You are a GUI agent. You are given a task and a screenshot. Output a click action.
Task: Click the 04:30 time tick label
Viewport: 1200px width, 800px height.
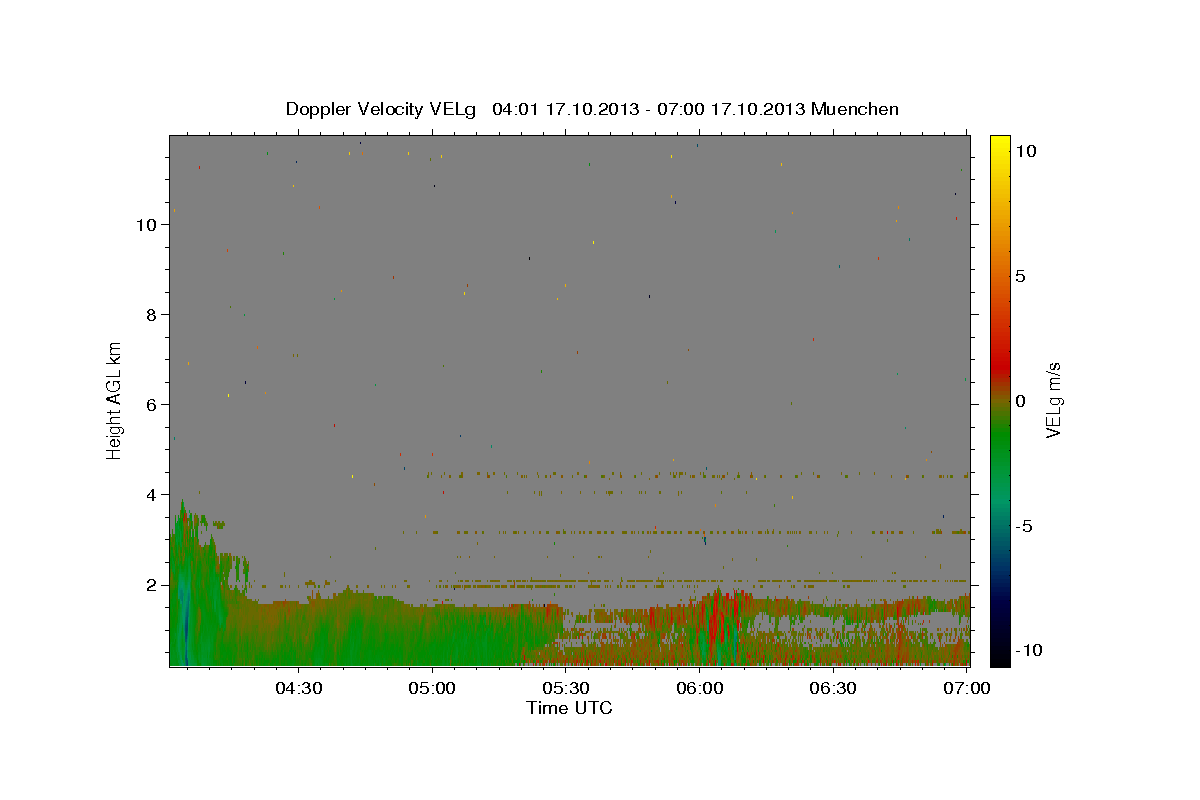299,688
